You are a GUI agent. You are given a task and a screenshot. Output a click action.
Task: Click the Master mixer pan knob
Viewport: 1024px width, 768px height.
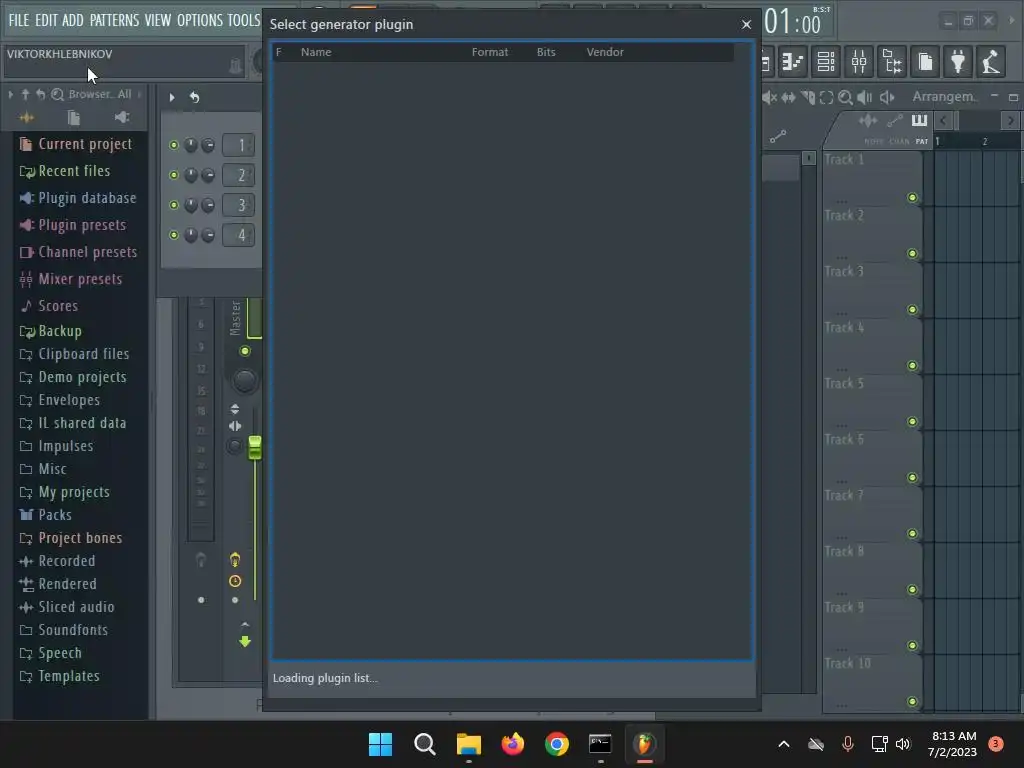(244, 381)
